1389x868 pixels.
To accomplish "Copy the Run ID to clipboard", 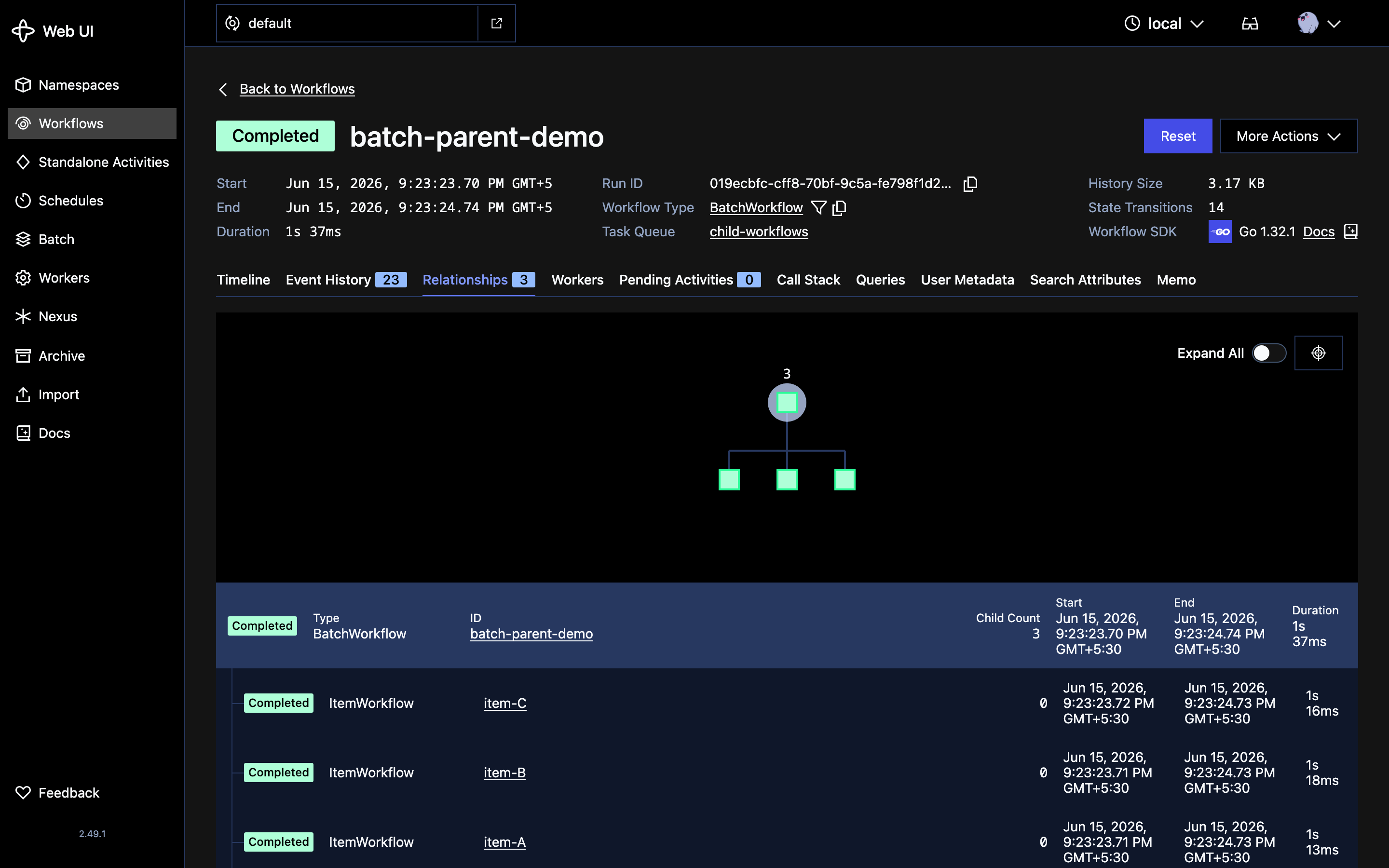I will coord(970,184).
